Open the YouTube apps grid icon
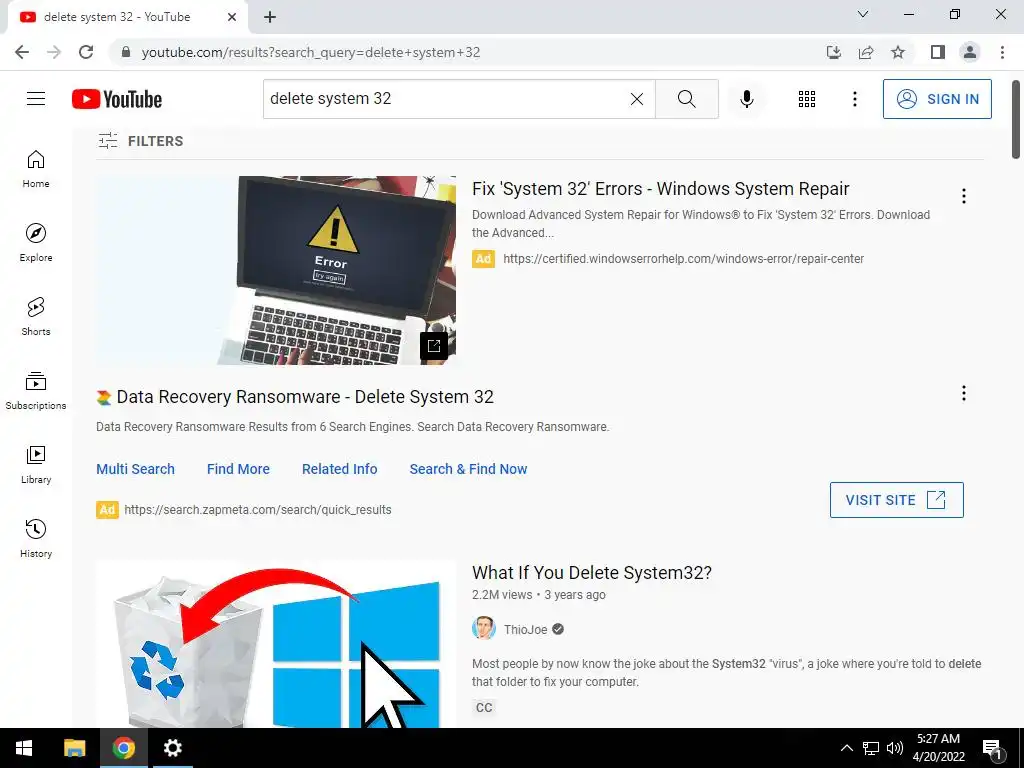The width and height of the screenshot is (1024, 768). tap(807, 99)
